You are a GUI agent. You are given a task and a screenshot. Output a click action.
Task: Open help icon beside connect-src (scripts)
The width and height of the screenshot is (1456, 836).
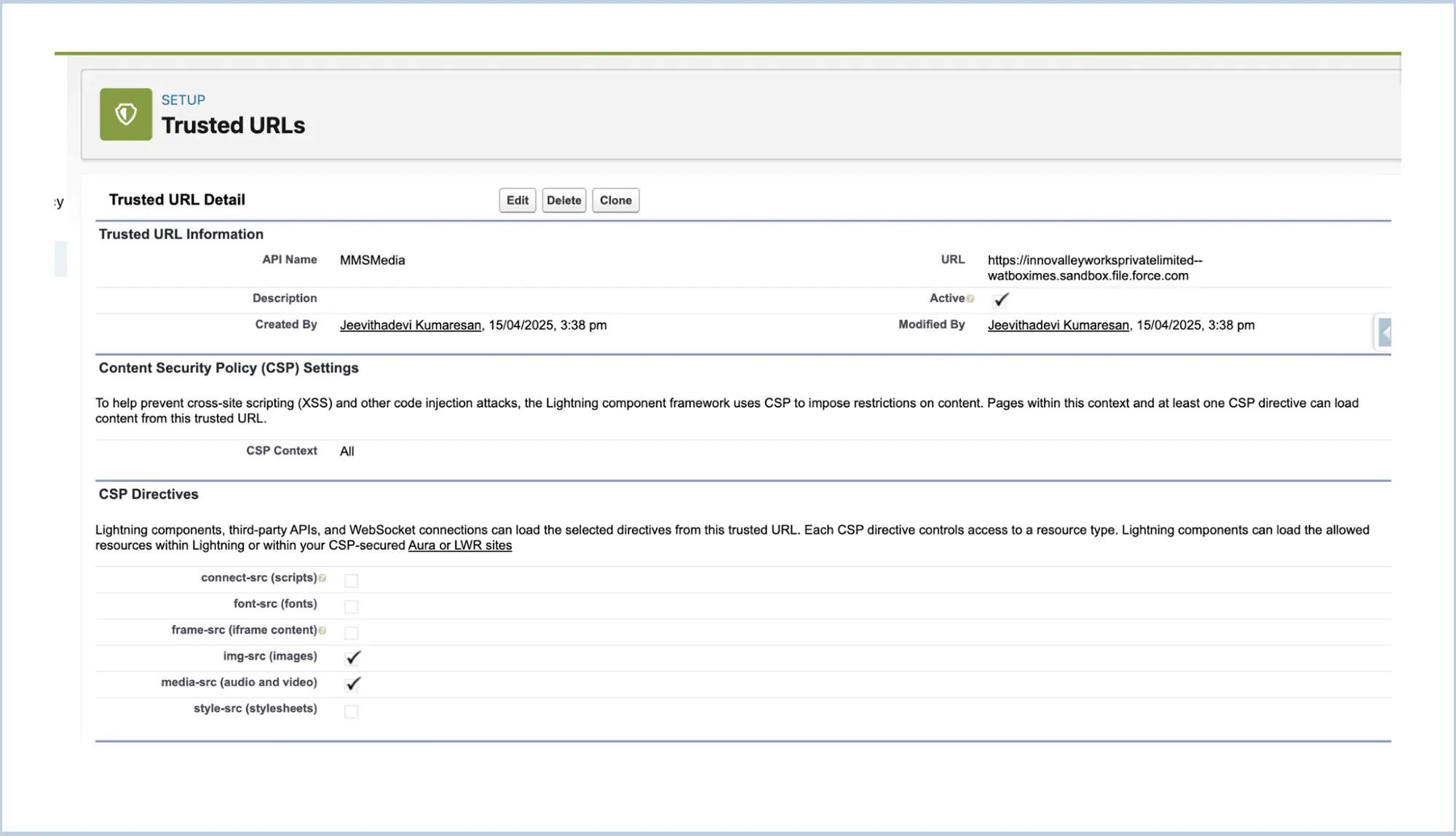323,578
